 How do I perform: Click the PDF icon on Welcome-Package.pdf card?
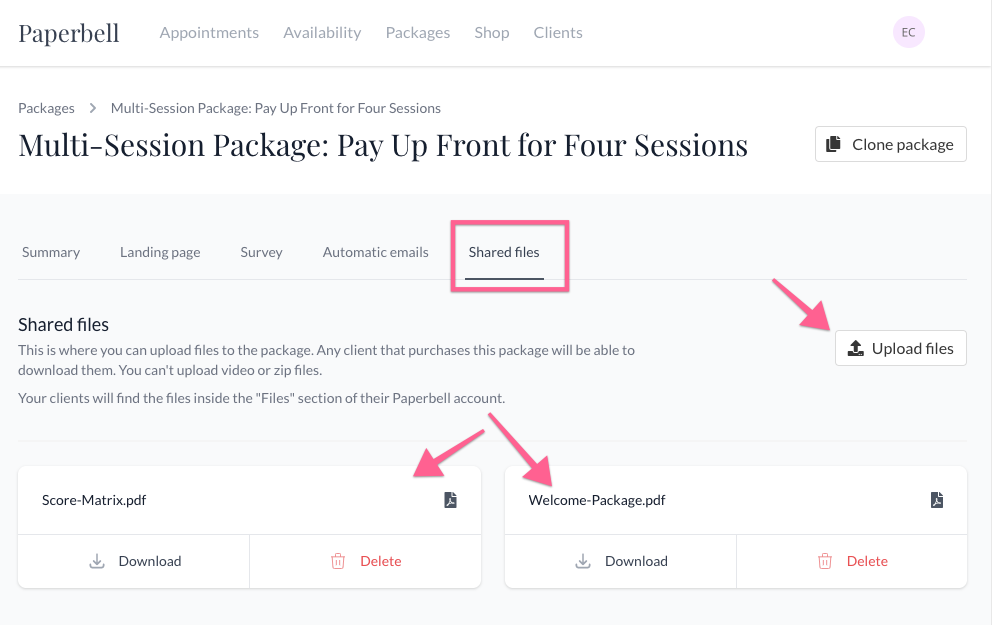(937, 500)
